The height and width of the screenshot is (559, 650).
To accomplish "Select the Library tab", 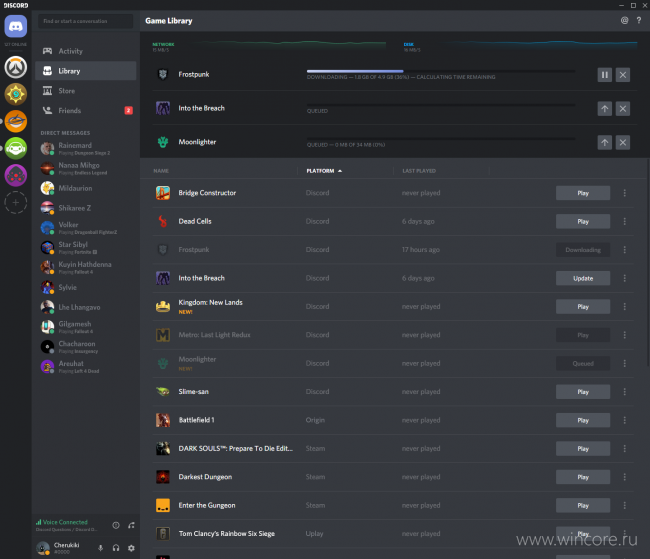I will (86, 71).
